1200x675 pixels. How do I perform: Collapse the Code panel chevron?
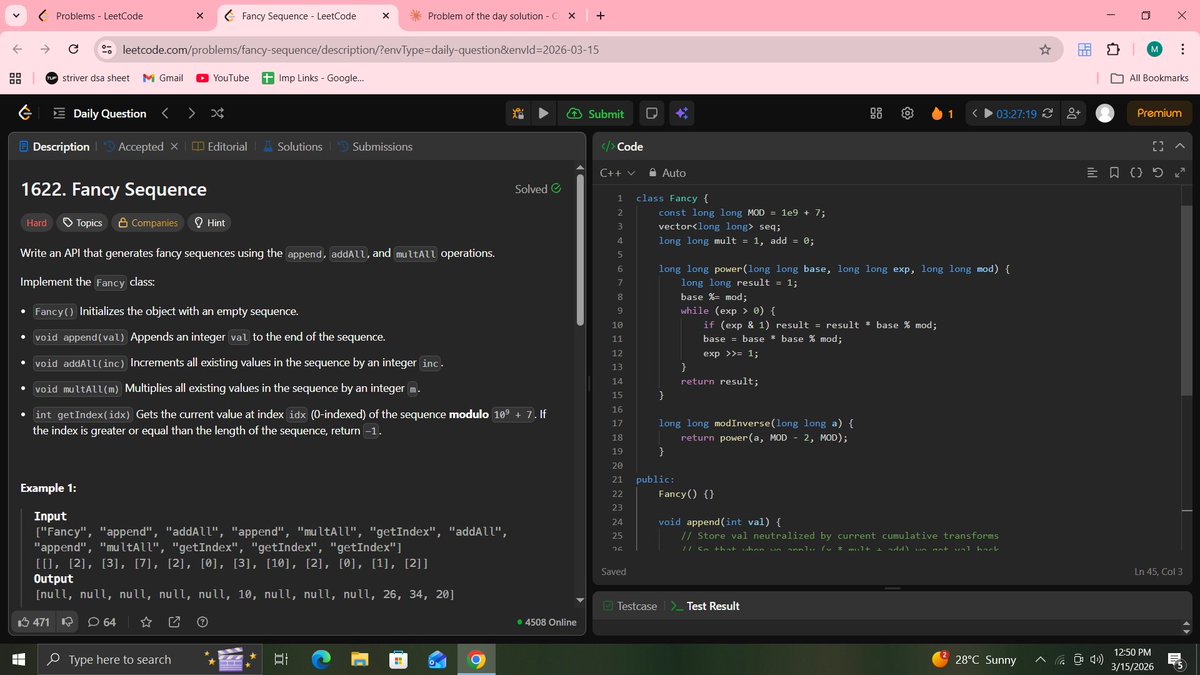pos(1180,146)
